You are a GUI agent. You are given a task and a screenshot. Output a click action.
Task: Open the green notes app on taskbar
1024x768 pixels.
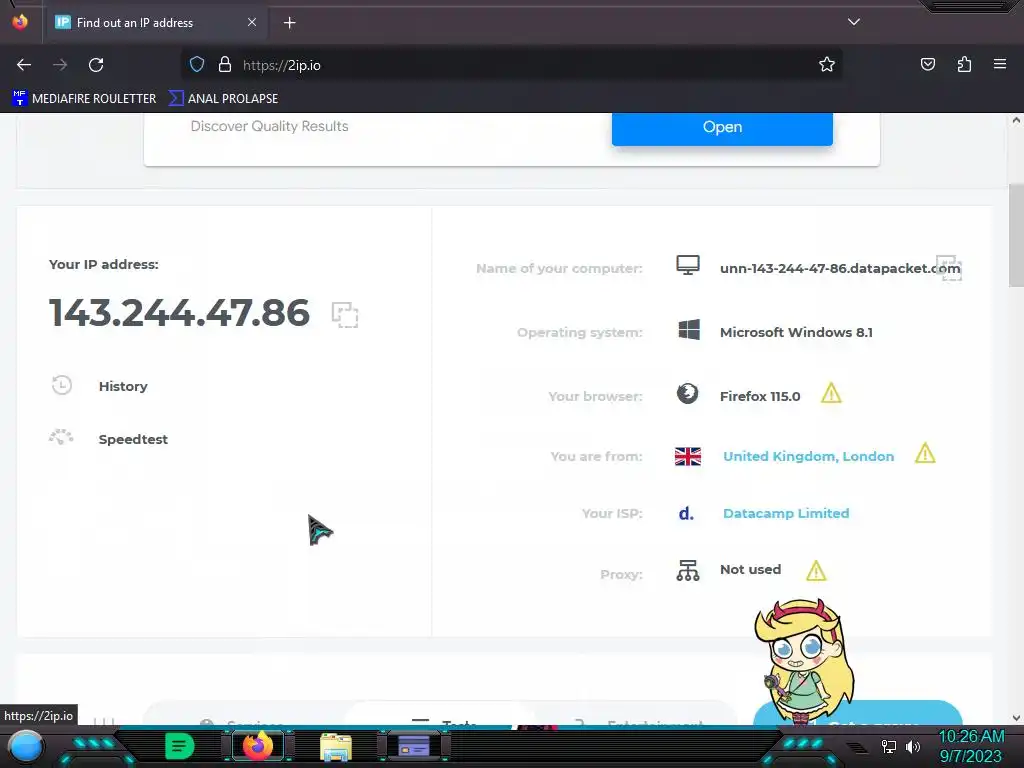coord(179,746)
